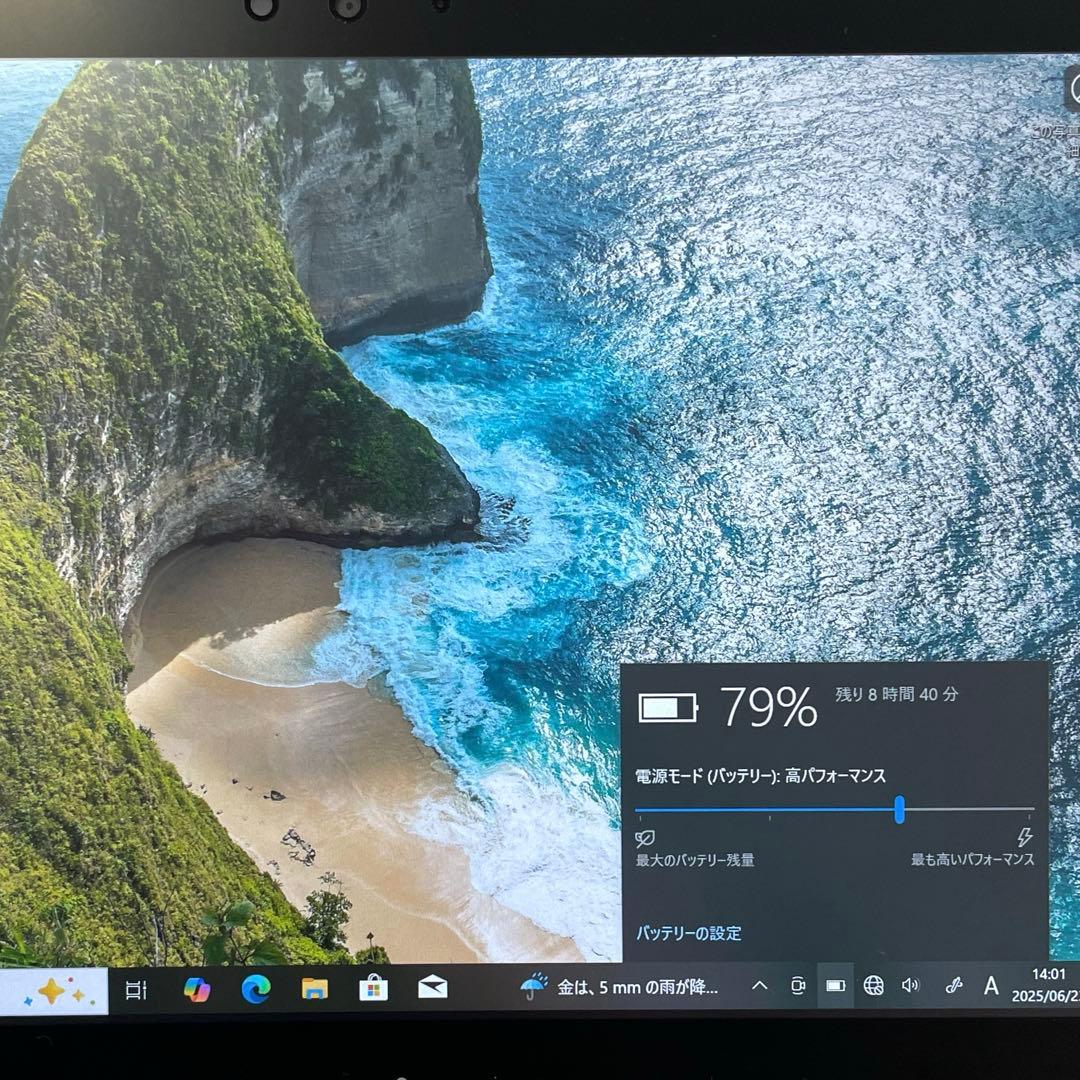Launch Copilot from the taskbar

click(x=197, y=989)
